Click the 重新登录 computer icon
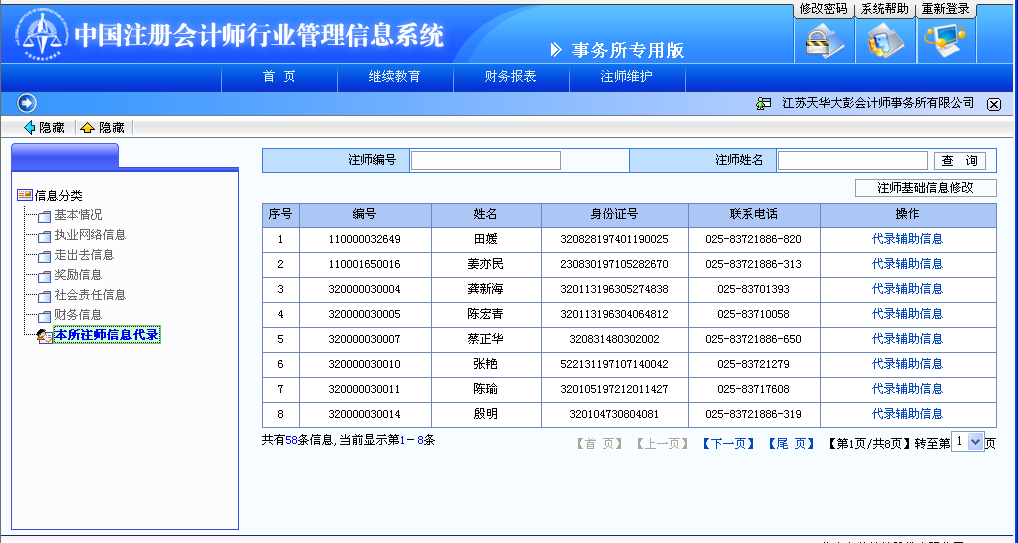1018x543 pixels. click(x=945, y=41)
